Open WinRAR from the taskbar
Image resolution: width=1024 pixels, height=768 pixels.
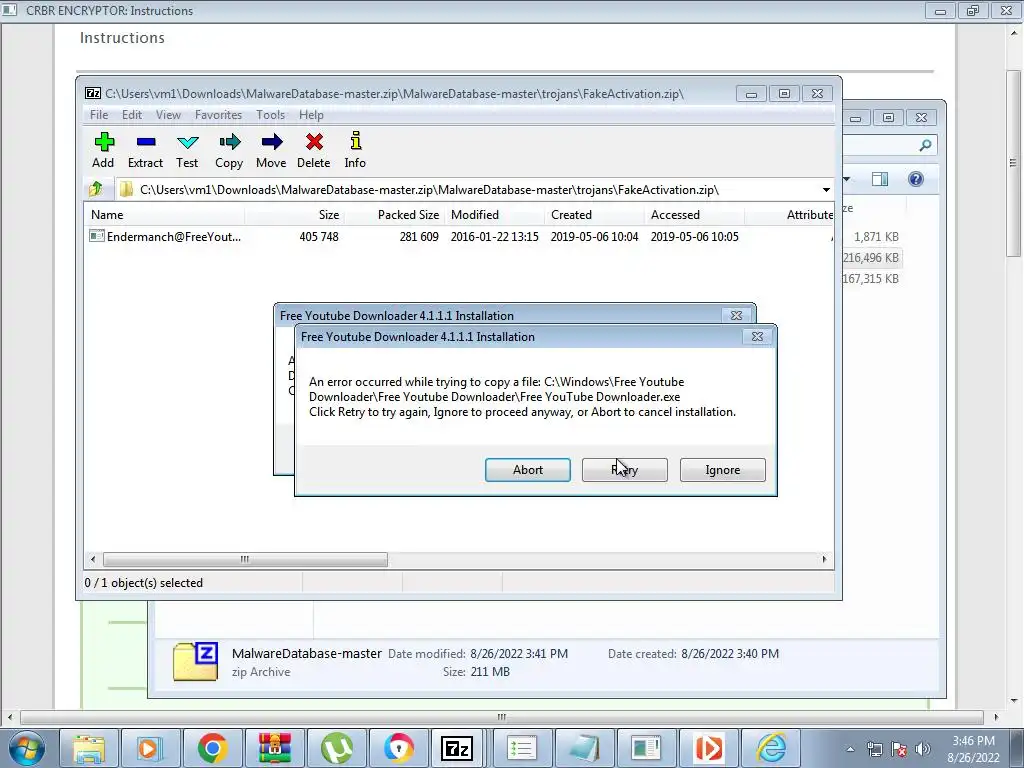click(x=275, y=748)
